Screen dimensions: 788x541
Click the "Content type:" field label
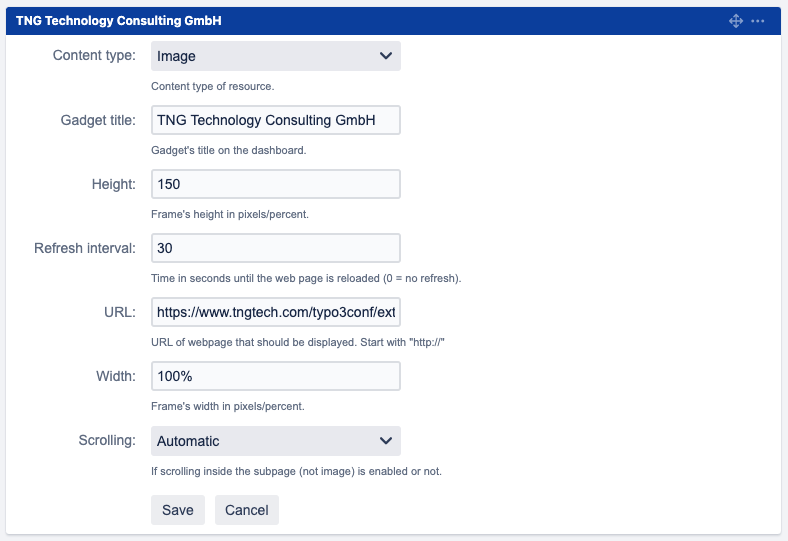(x=94, y=56)
